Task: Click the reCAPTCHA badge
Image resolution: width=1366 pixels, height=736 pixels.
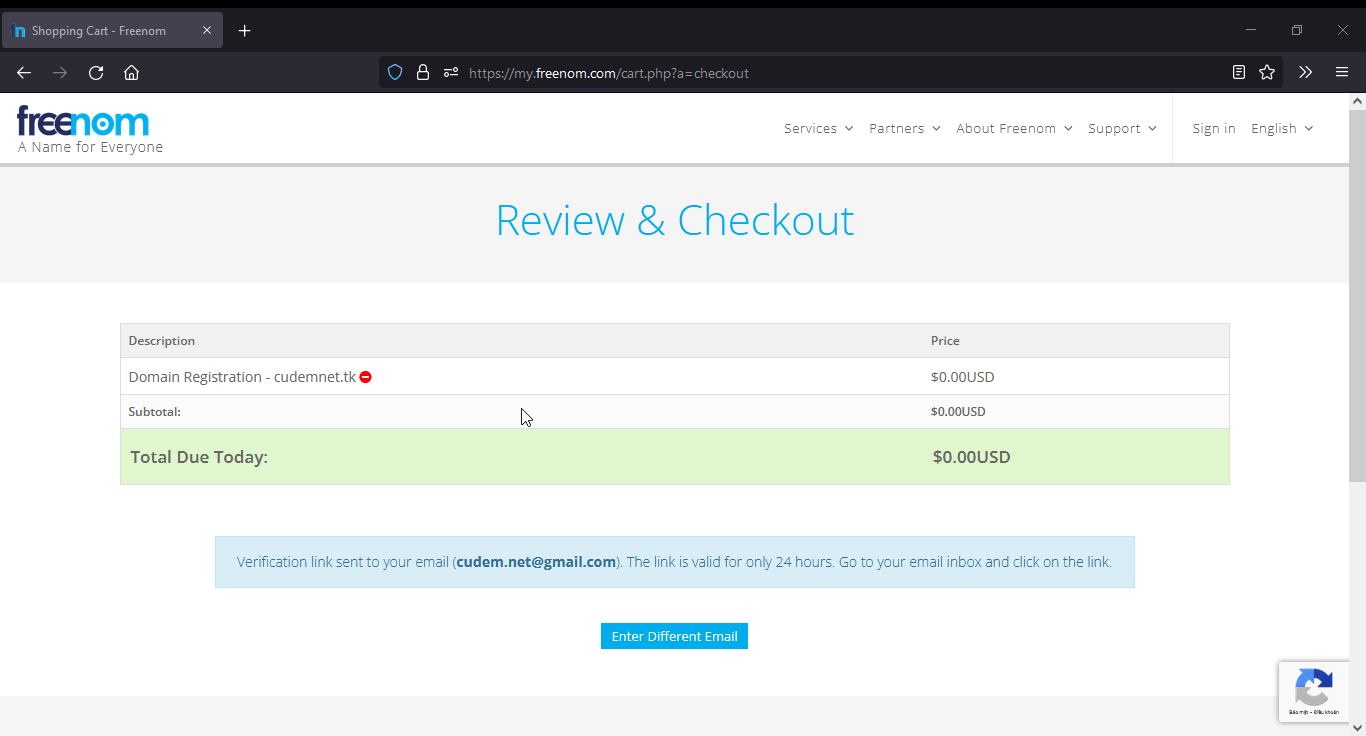Action: [1313, 691]
